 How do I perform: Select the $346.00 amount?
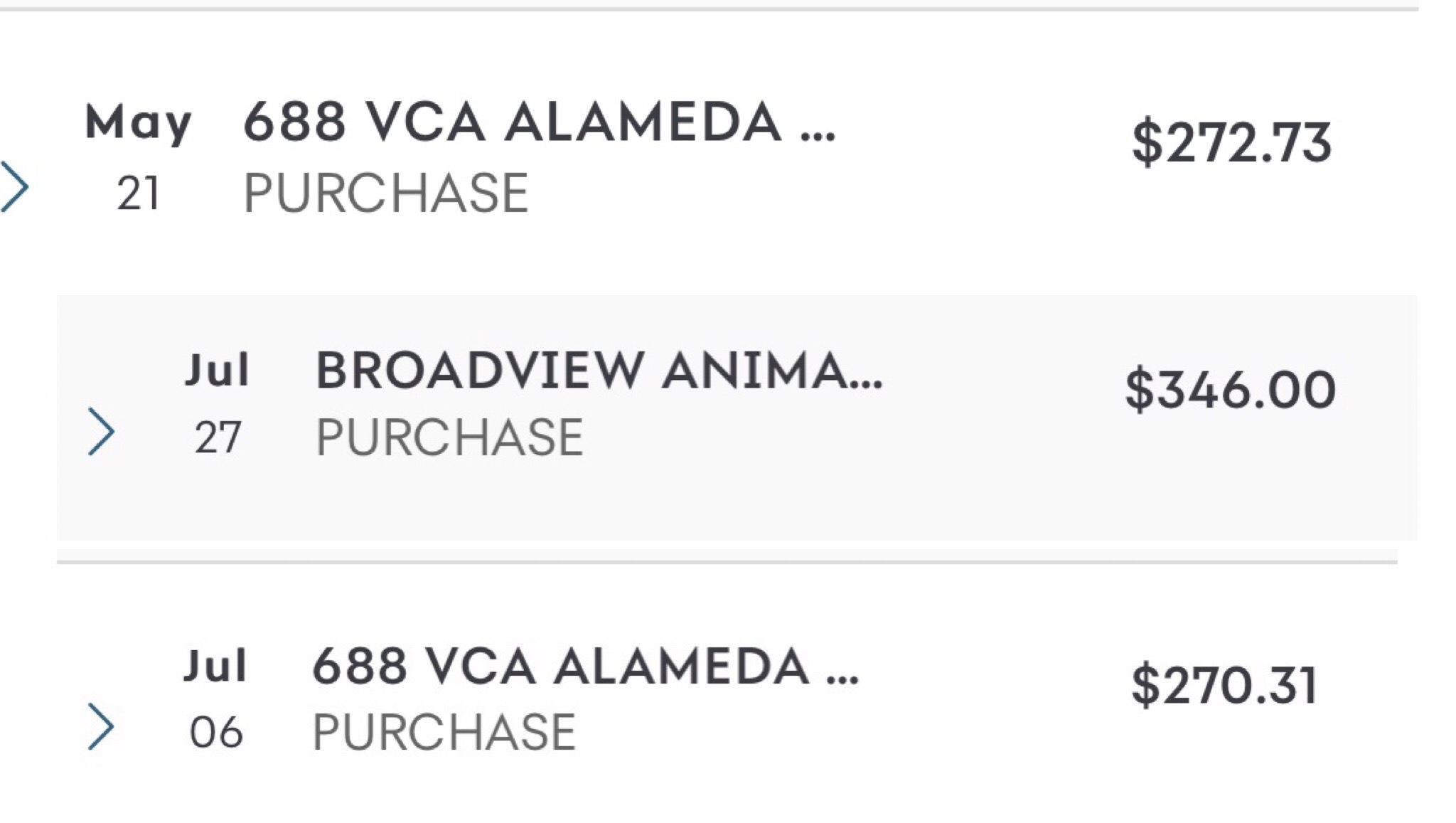click(x=1231, y=390)
